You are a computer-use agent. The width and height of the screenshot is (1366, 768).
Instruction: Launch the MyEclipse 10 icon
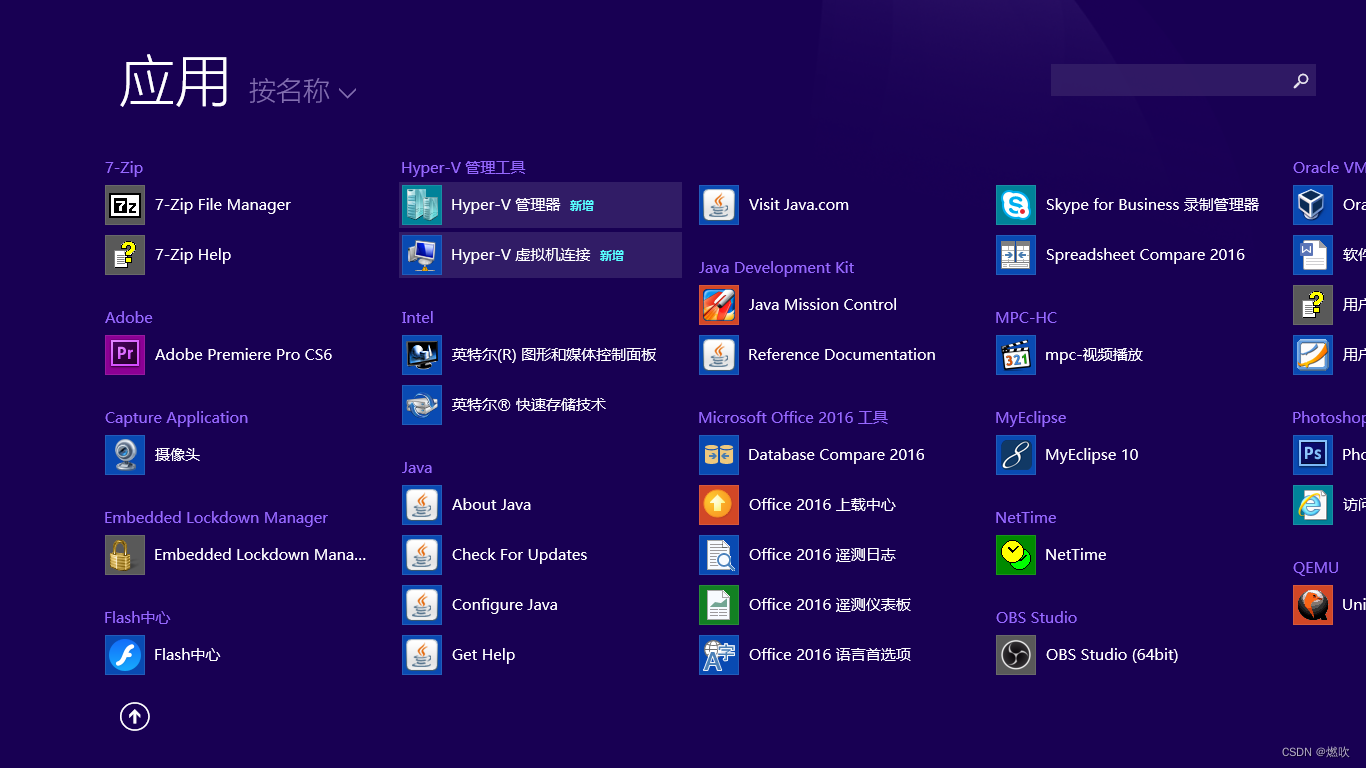[x=1016, y=455]
